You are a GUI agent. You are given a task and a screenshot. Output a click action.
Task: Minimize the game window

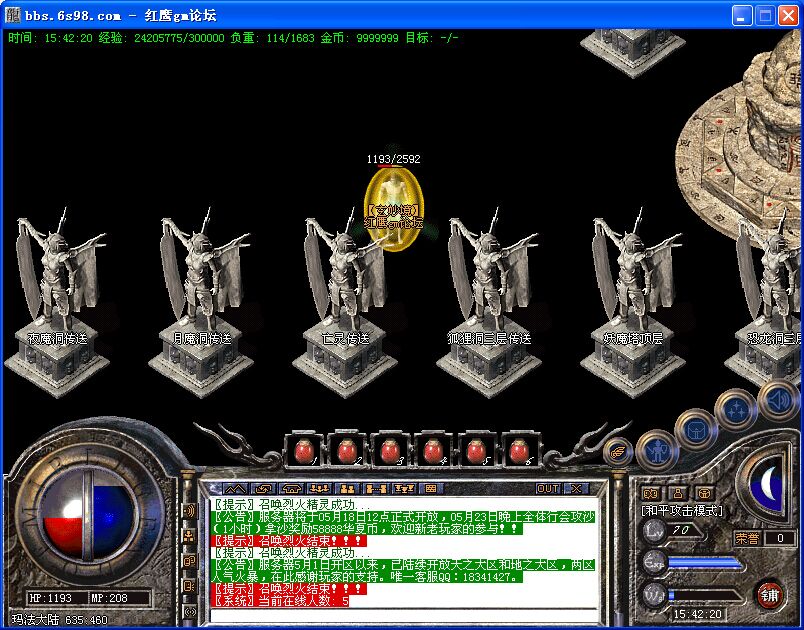pyautogui.click(x=742, y=15)
